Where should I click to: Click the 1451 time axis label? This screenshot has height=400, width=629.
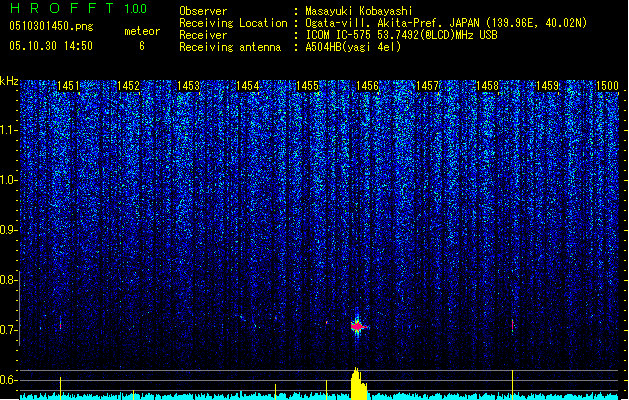click(x=68, y=86)
